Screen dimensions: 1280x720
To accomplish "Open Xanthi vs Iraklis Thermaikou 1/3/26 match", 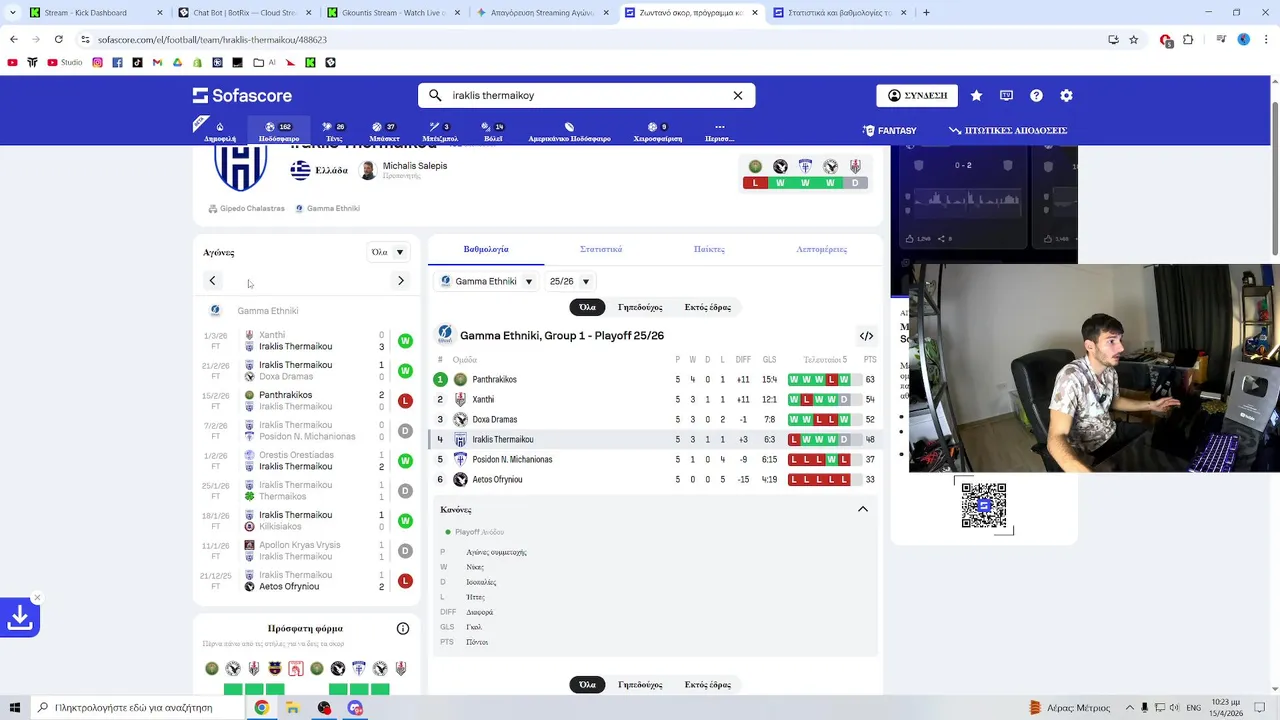I will pos(306,341).
